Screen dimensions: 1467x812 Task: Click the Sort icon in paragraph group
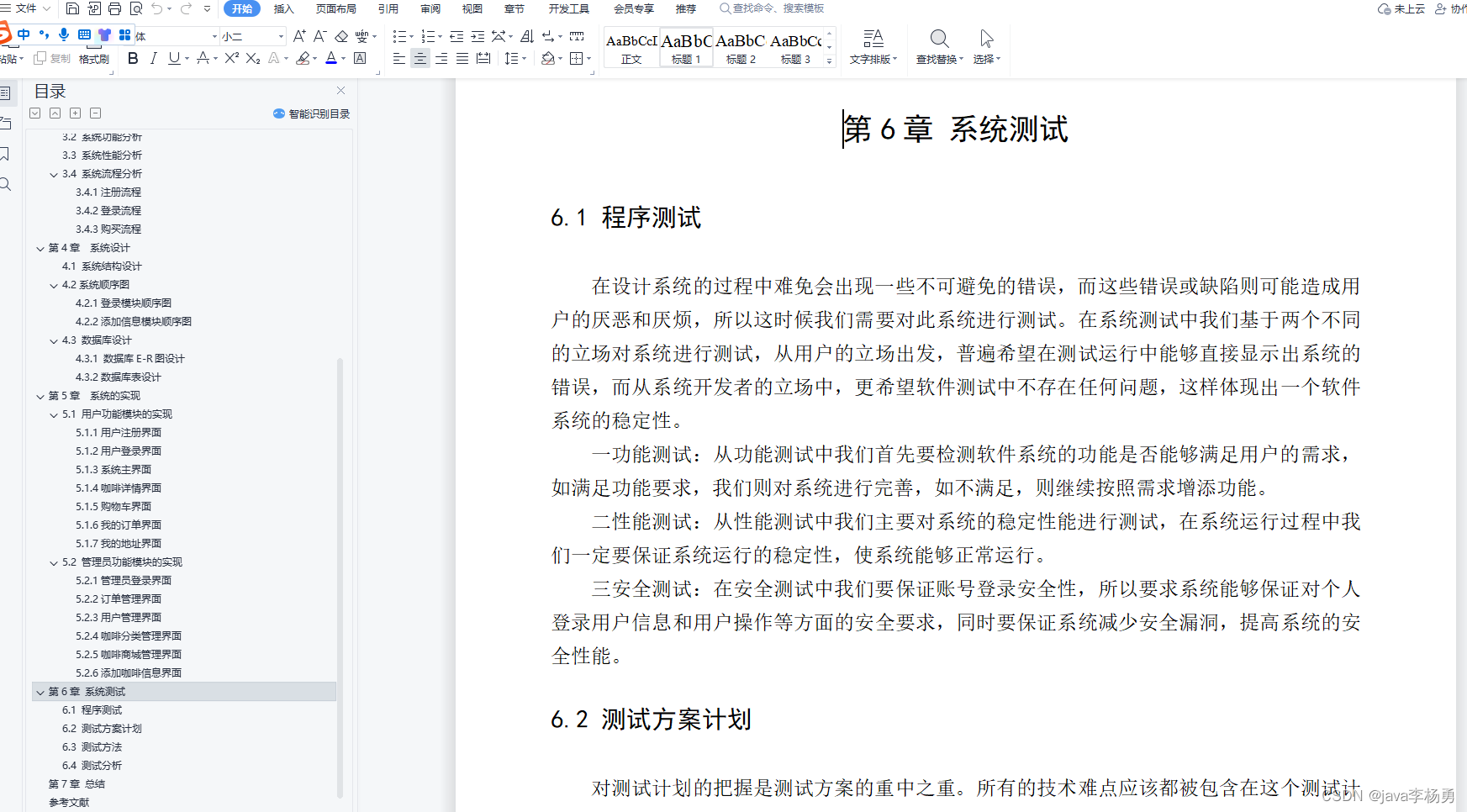click(x=527, y=36)
